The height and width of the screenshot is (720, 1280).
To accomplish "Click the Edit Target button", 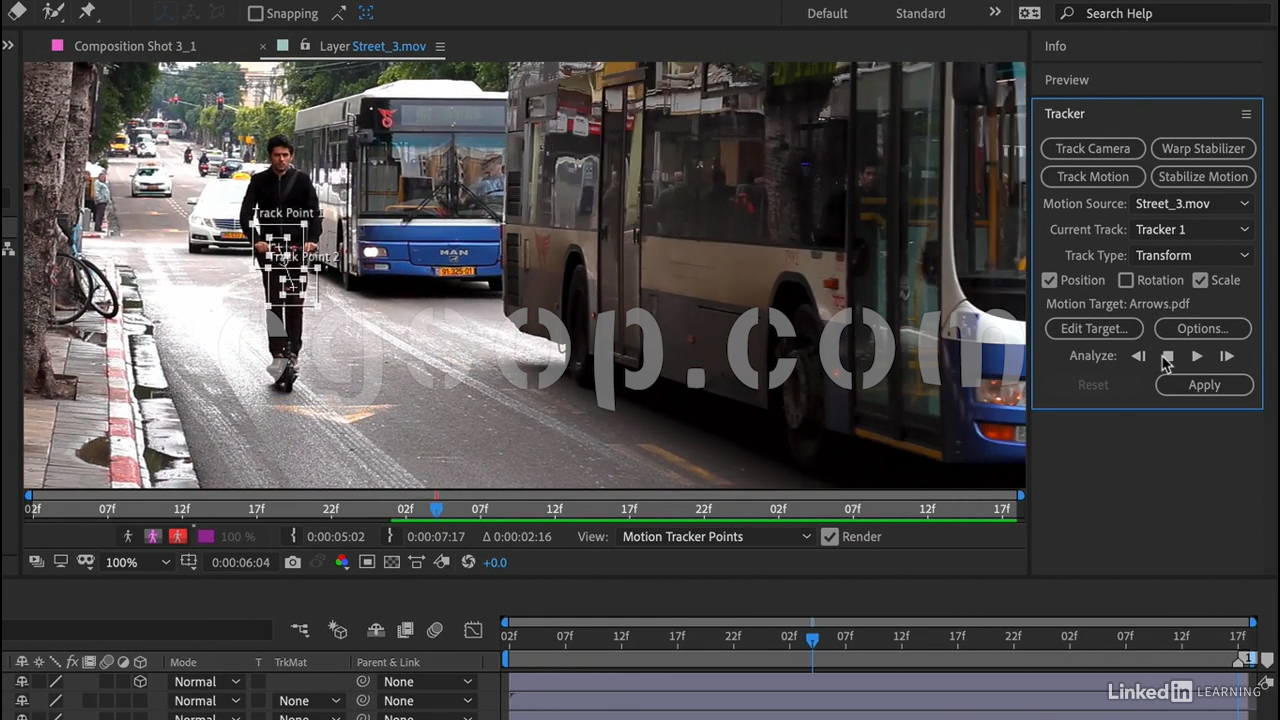I will coord(1093,328).
